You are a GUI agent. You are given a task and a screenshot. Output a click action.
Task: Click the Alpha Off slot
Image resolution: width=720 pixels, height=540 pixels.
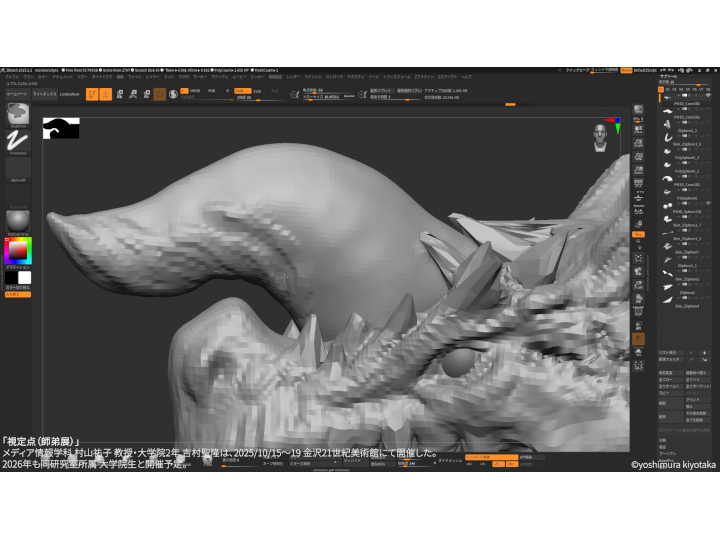[18, 168]
